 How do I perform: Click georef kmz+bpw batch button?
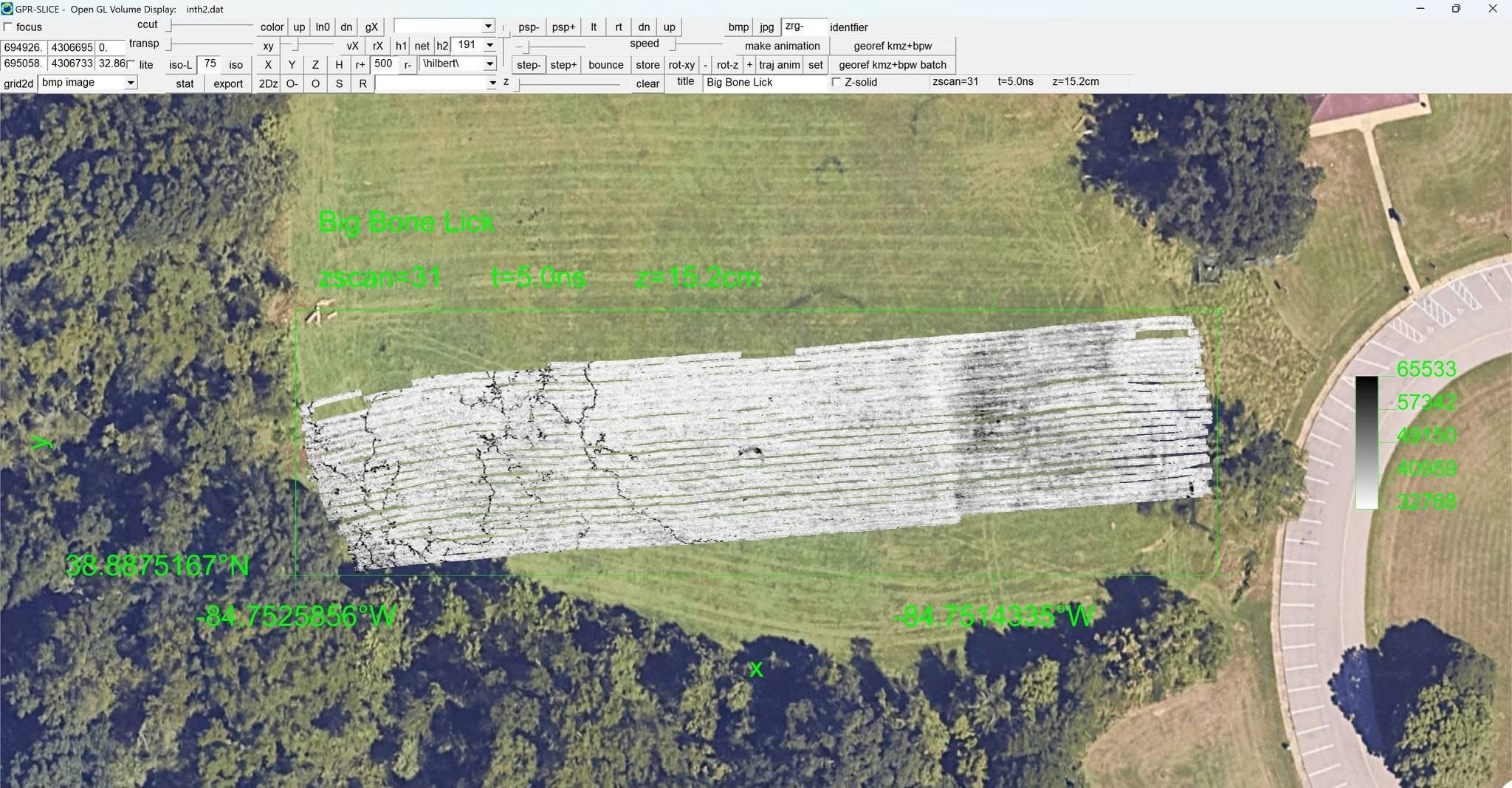click(892, 65)
